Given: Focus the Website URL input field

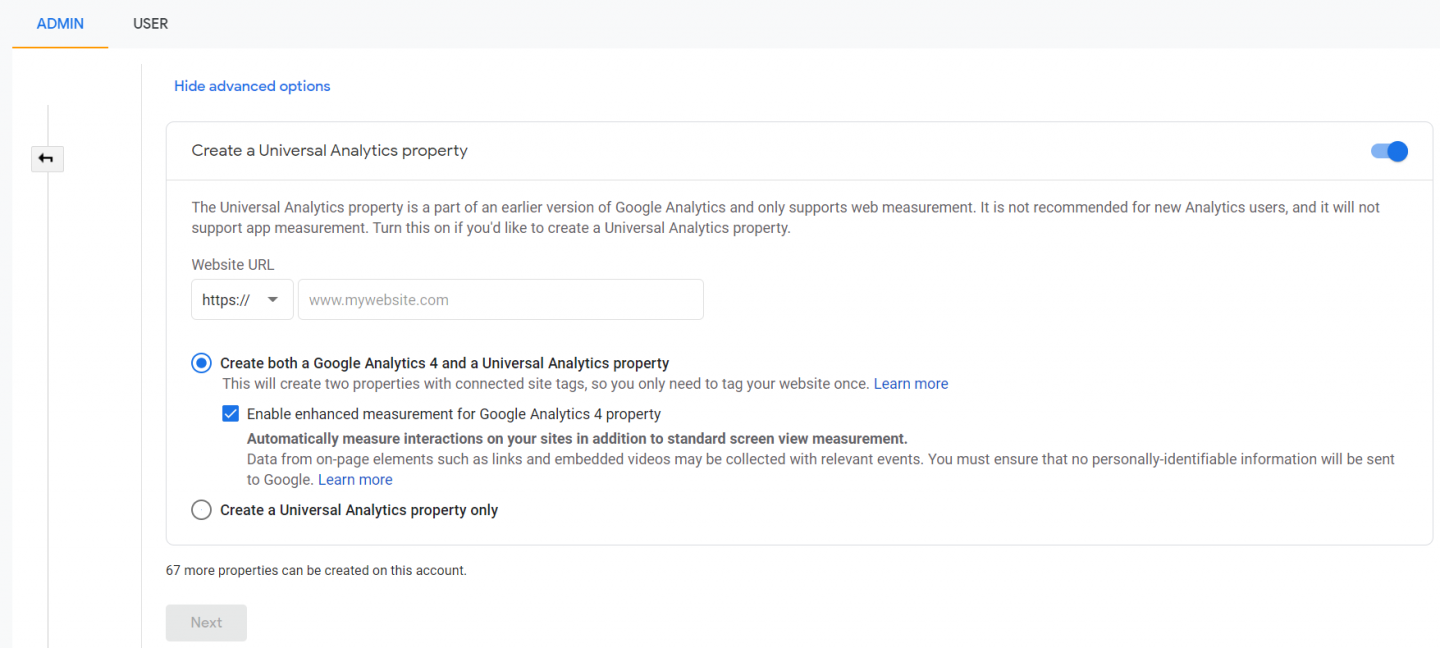Looking at the screenshot, I should pyautogui.click(x=500, y=300).
